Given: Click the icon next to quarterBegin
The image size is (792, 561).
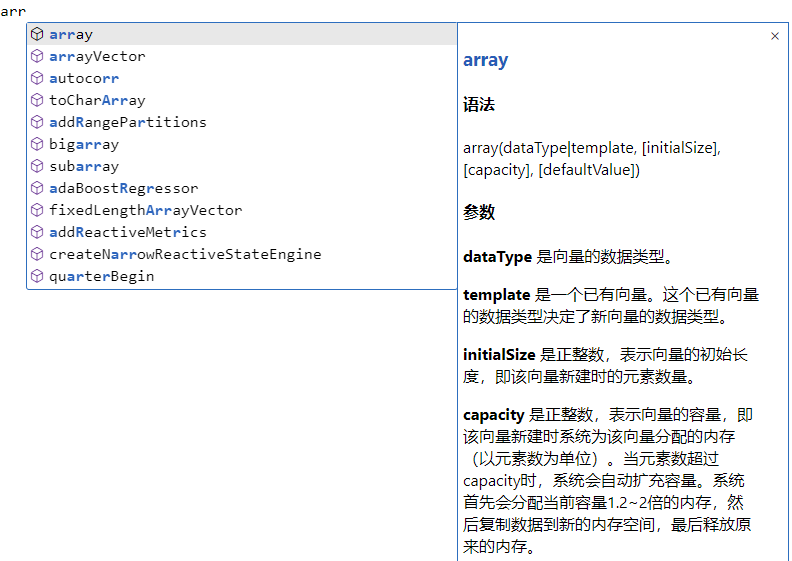Looking at the screenshot, I should tap(37, 276).
